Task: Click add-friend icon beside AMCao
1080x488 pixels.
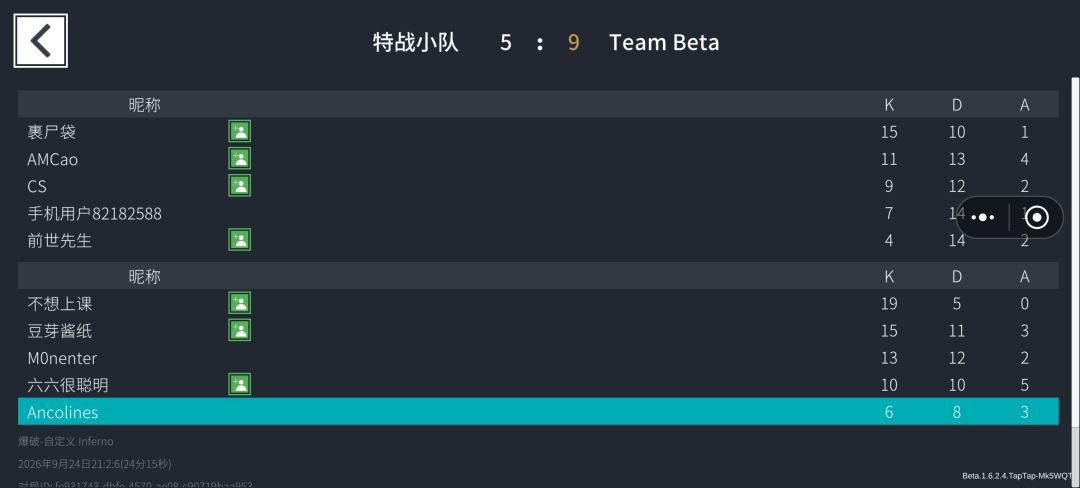Action: click(x=240, y=158)
